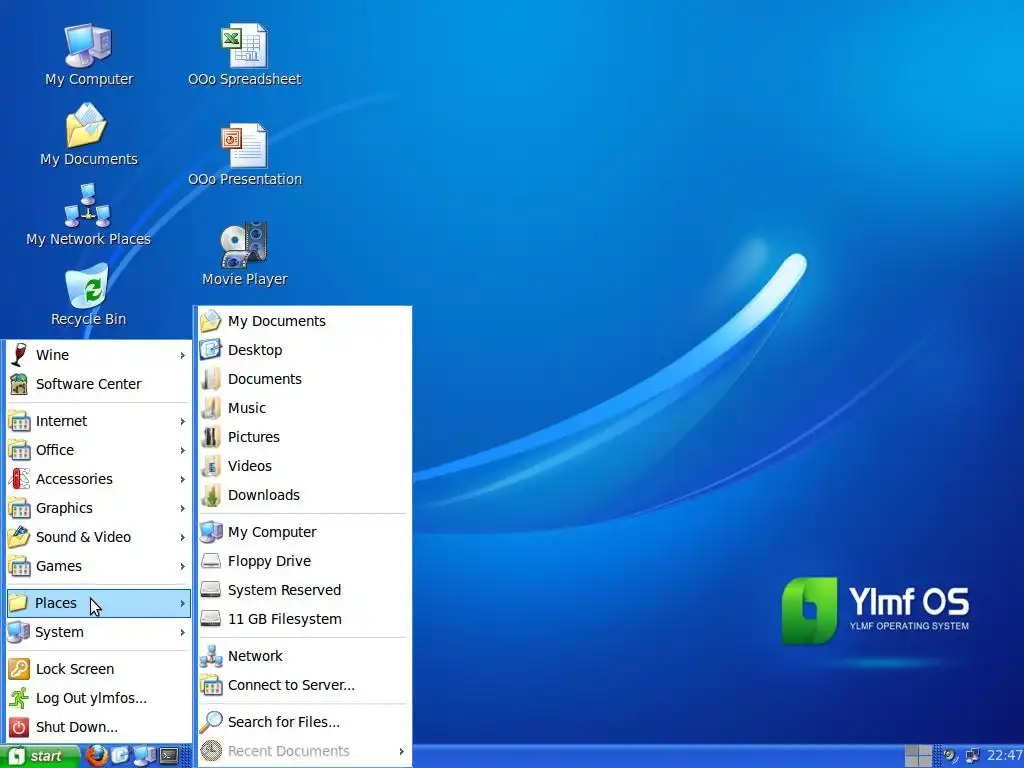Select System menu entry
1024x768 pixels.
(x=99, y=632)
